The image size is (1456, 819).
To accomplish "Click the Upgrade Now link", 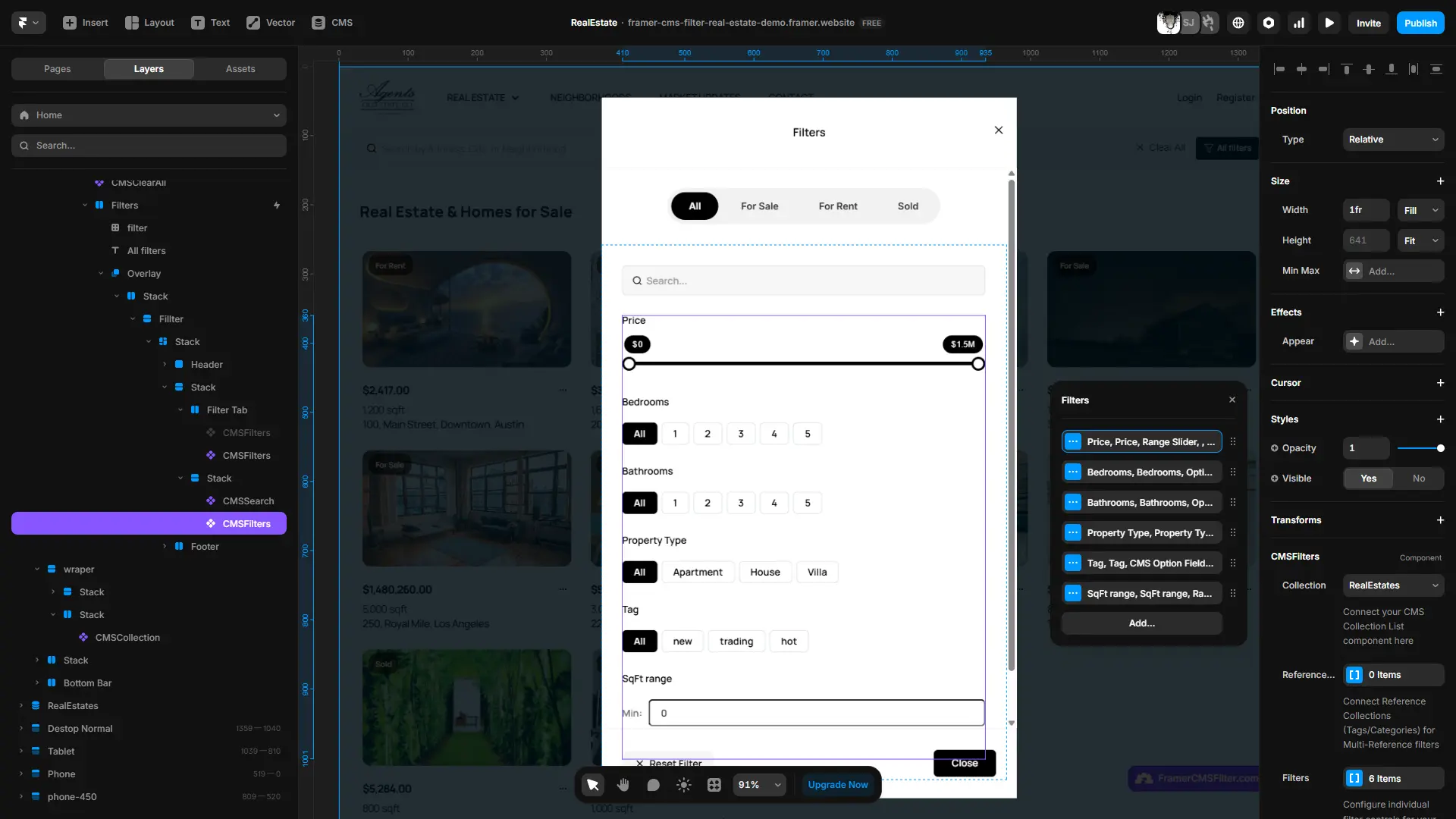I will (838, 785).
